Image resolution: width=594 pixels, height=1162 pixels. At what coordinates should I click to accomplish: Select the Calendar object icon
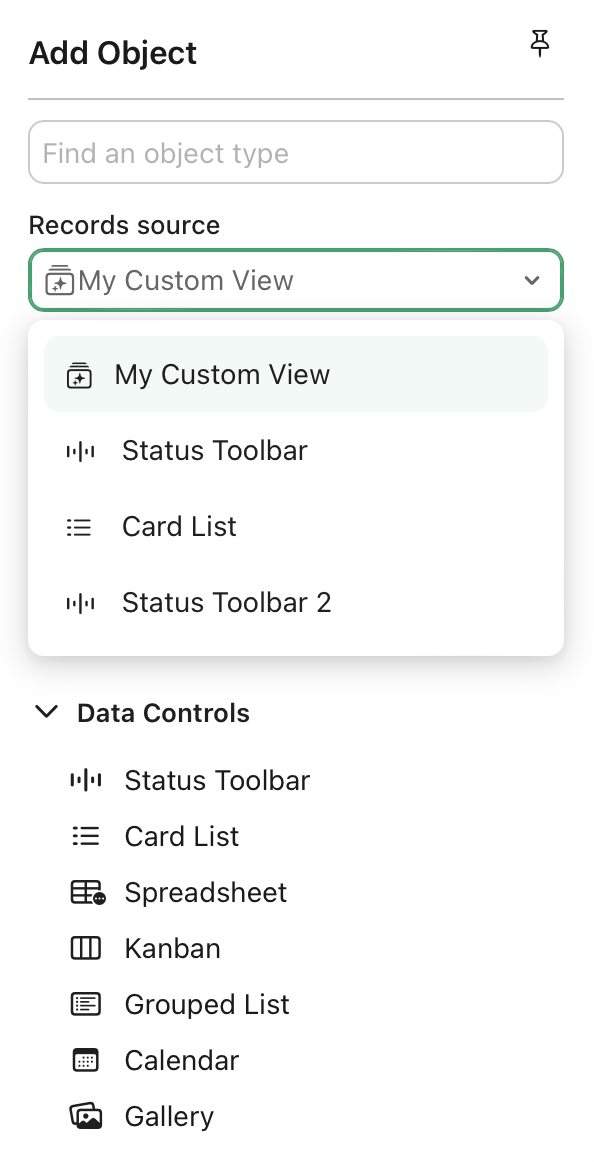pos(86,1060)
